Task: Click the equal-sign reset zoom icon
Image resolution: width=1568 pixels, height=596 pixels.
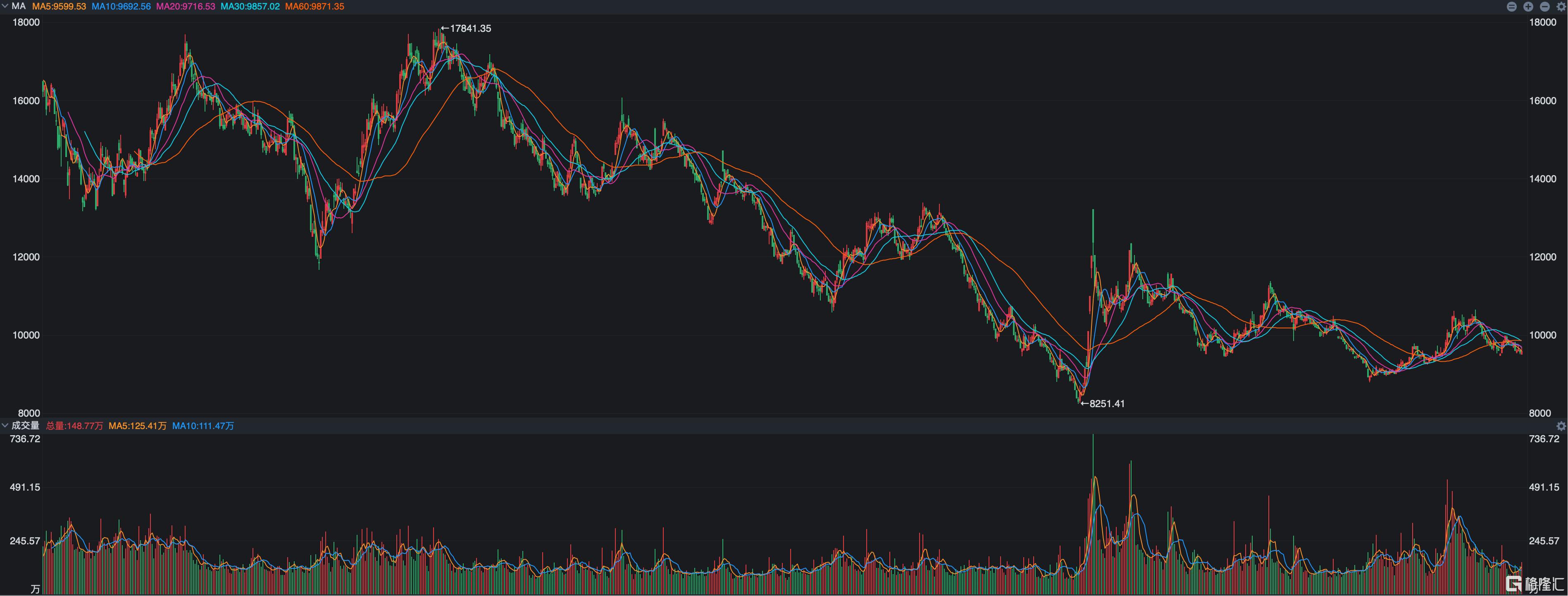Action: (x=1511, y=7)
